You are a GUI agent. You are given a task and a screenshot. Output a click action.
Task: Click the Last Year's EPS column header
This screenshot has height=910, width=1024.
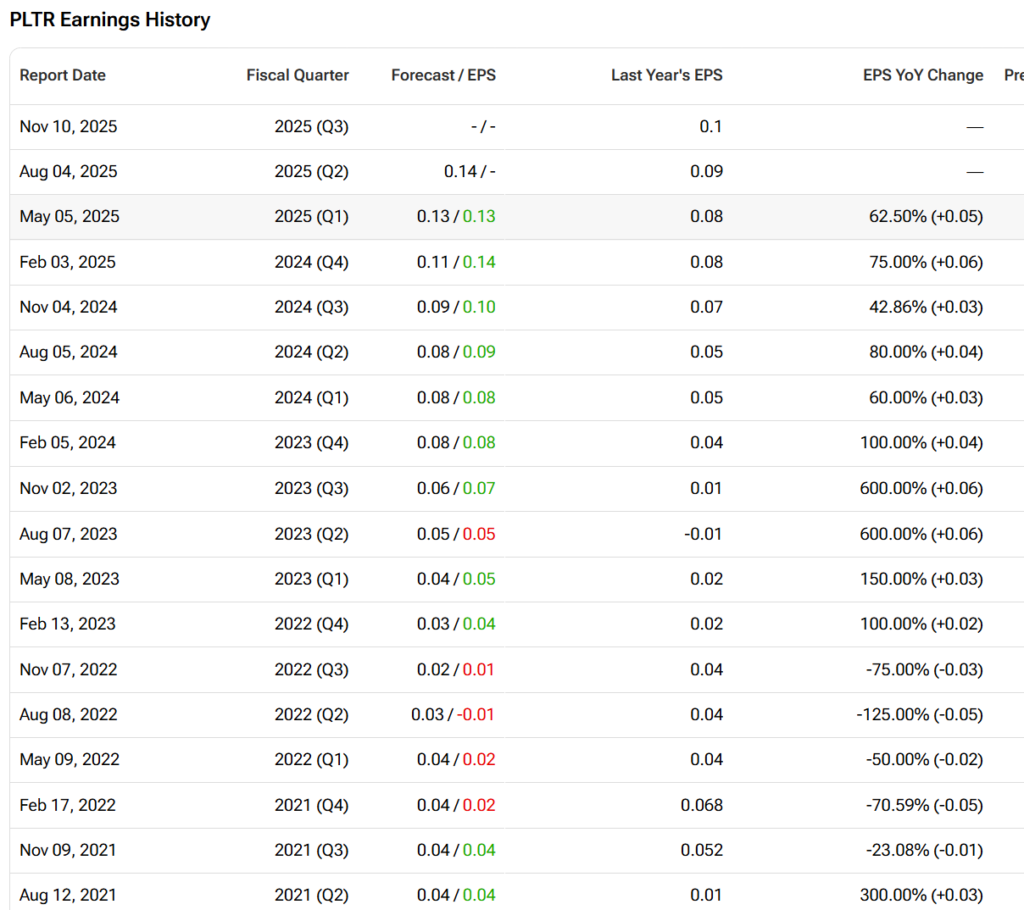click(x=667, y=75)
